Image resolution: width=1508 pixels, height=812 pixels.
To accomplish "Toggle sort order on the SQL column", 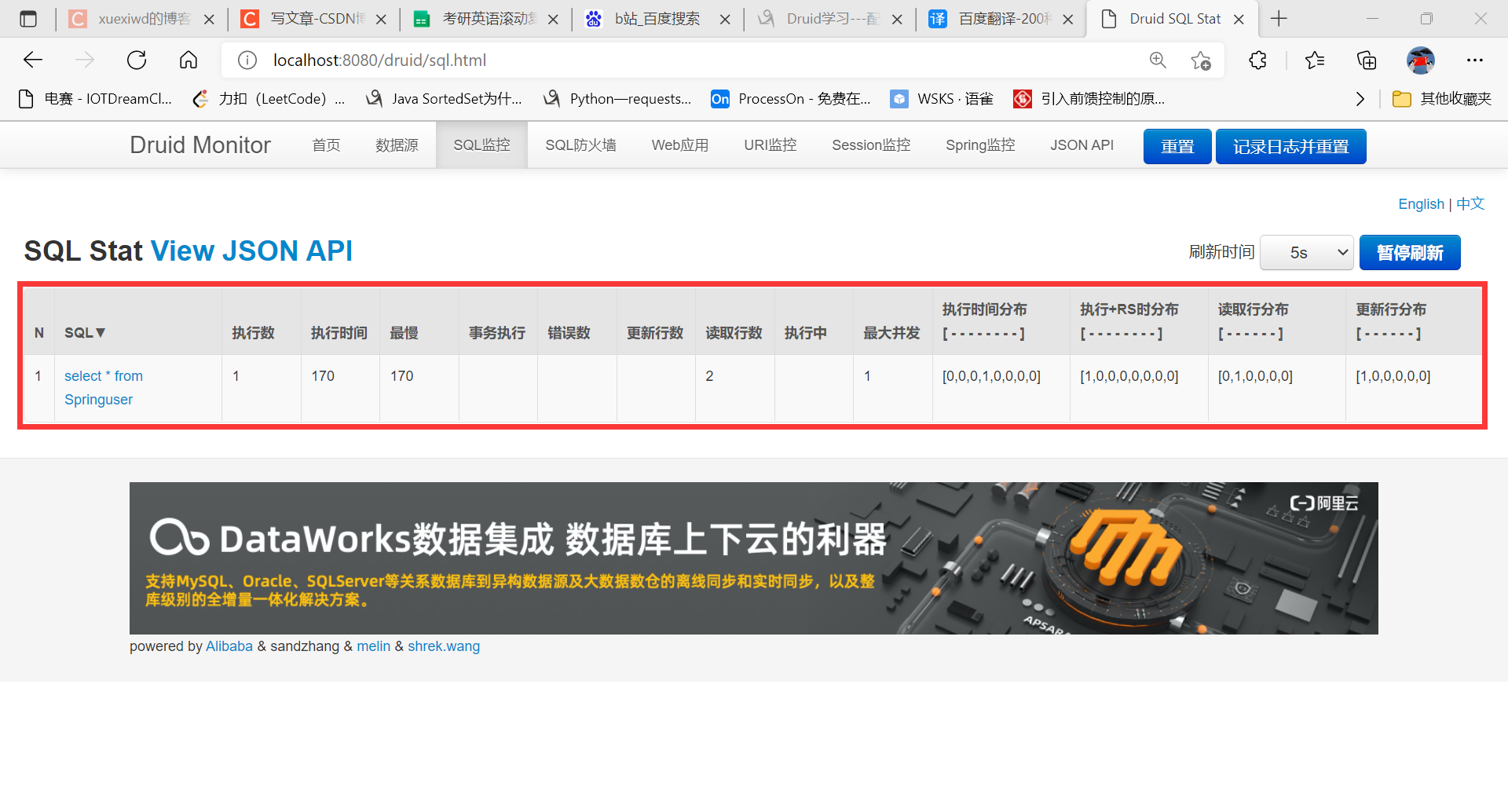I will 85,332.
